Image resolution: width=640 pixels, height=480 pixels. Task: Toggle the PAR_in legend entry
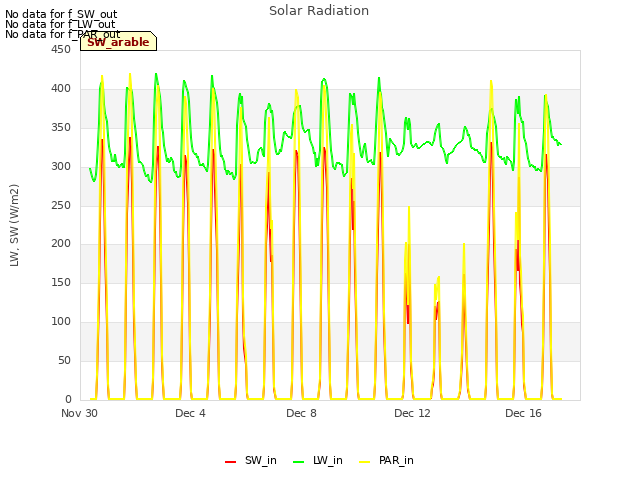click(386, 460)
